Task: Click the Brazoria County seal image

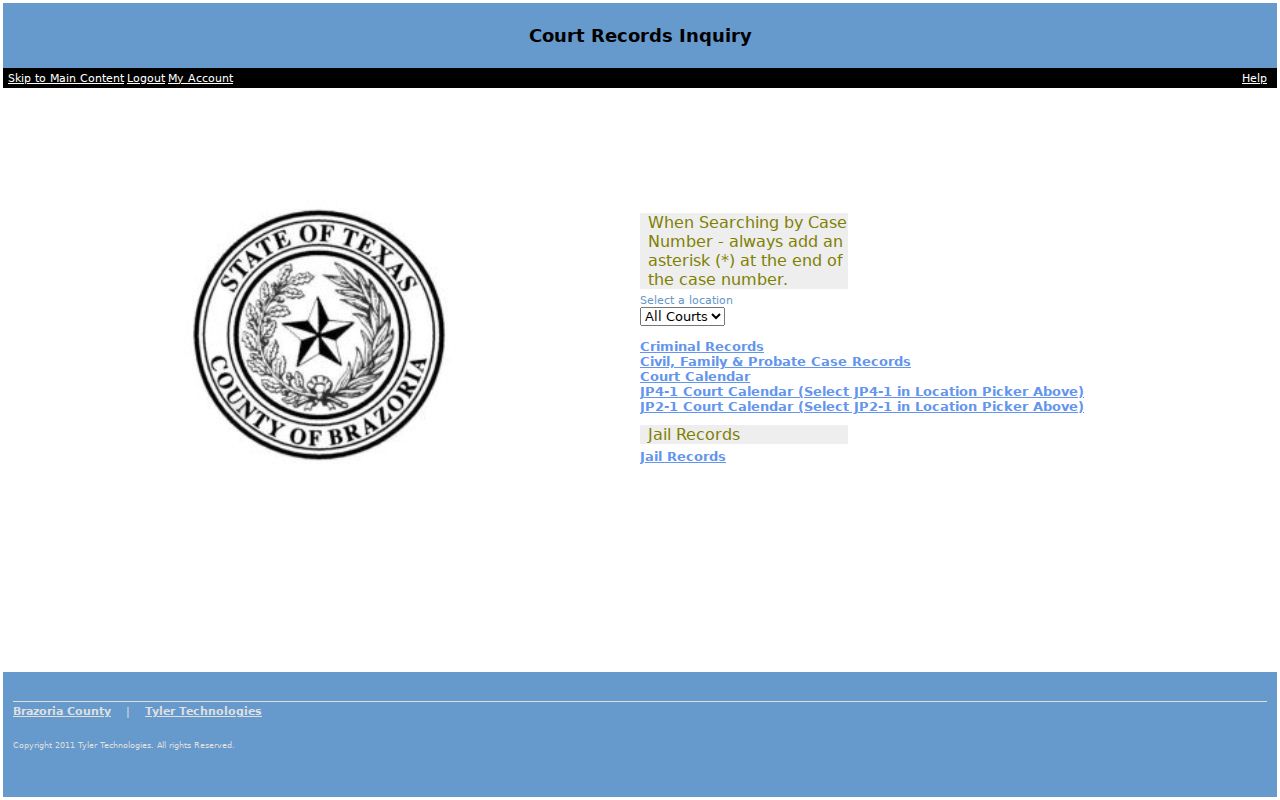Action: tap(319, 335)
